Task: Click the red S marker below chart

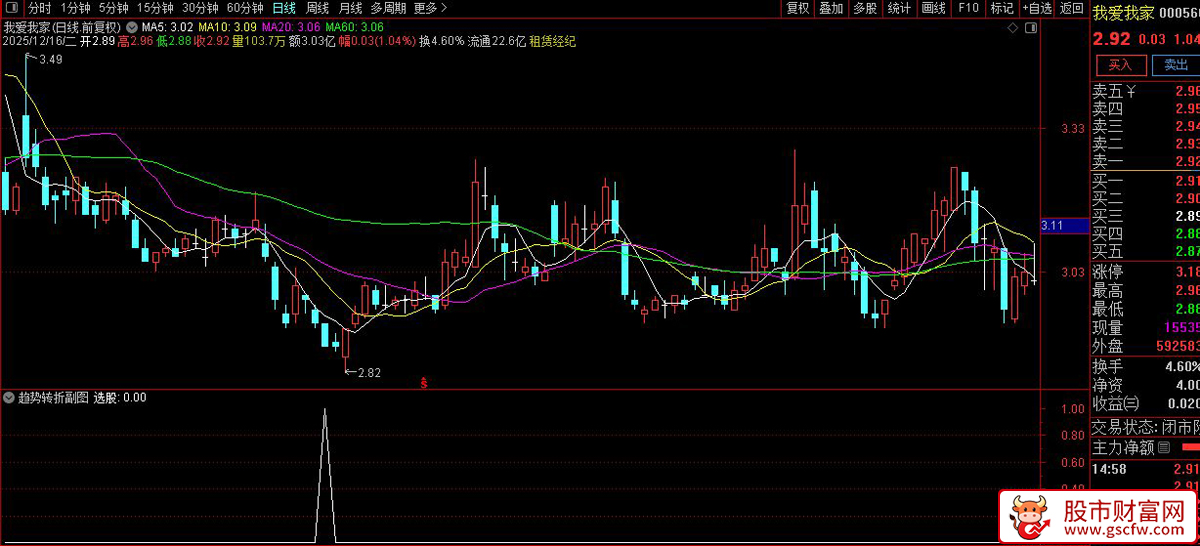Action: 424,382
